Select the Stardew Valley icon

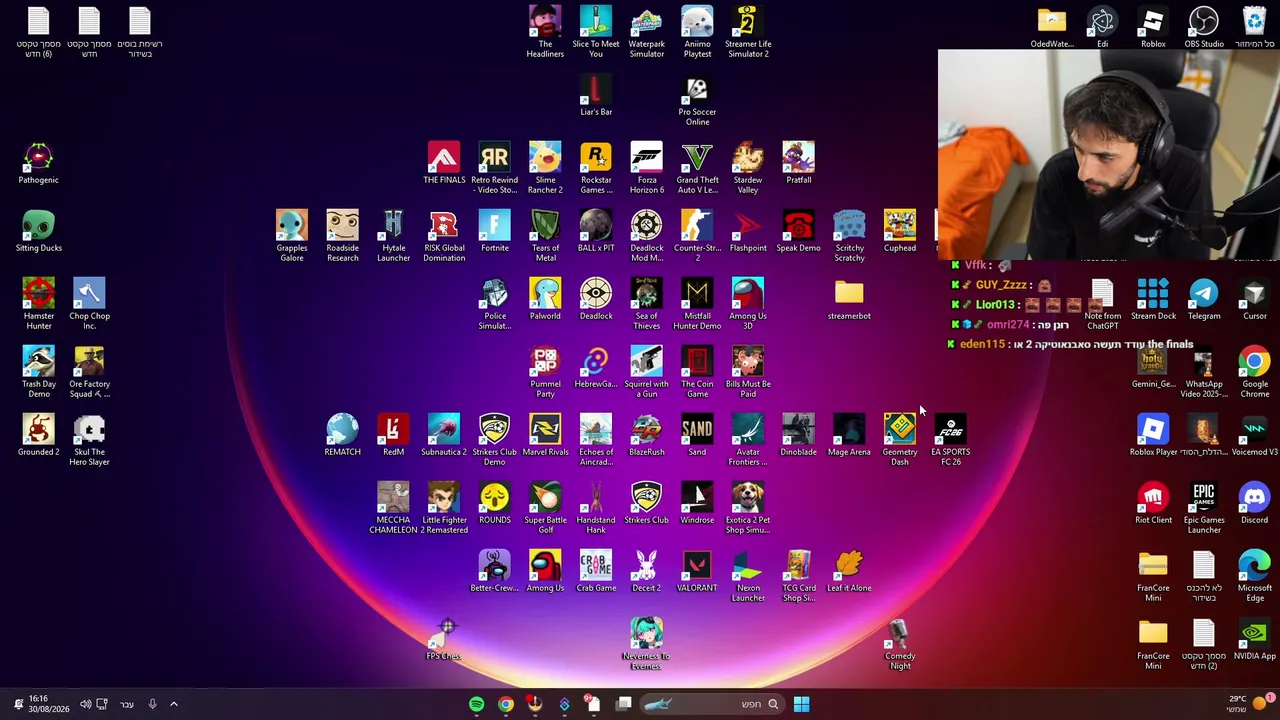pos(748,168)
